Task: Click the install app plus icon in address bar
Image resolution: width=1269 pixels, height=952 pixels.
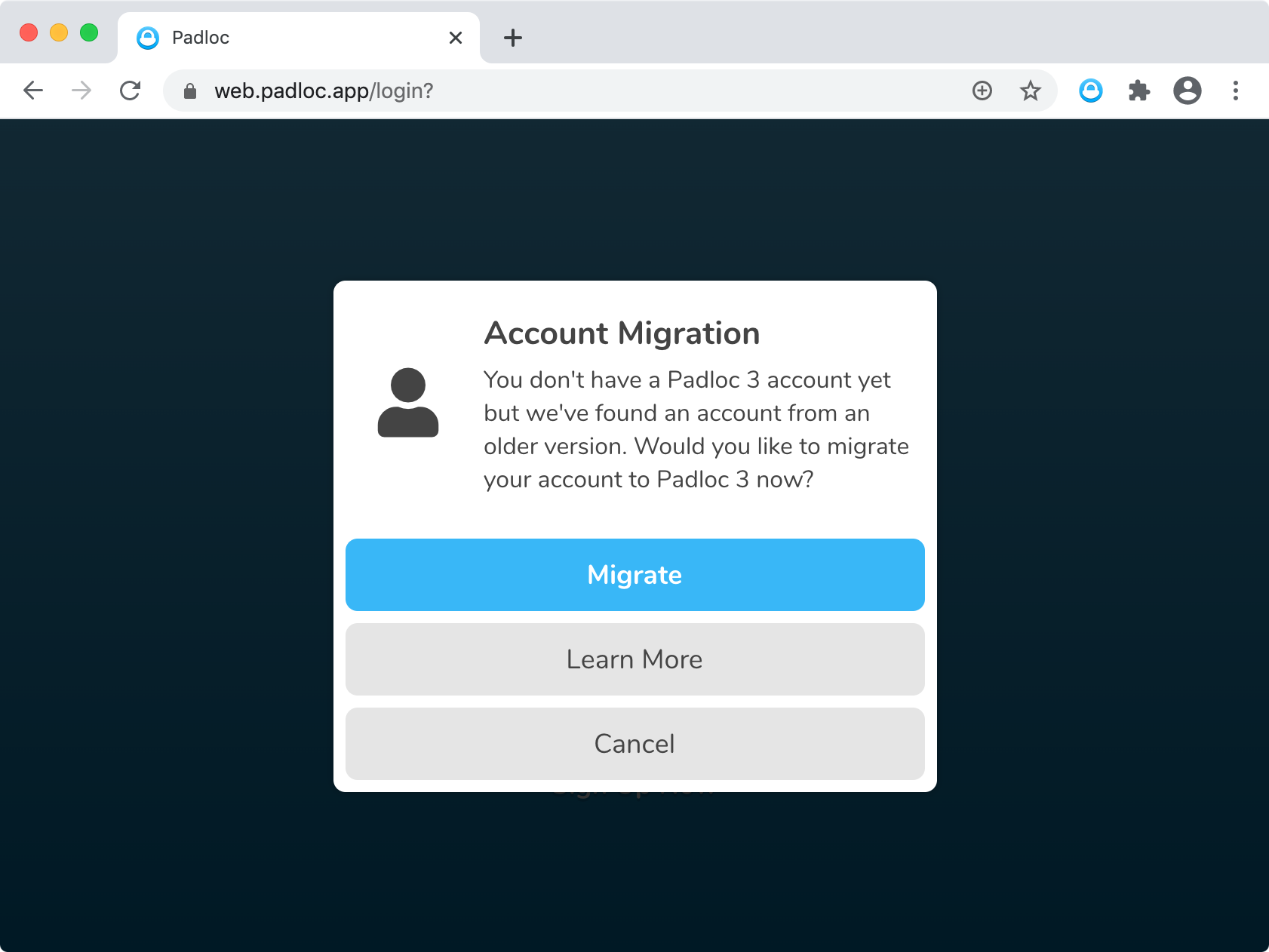Action: tap(982, 91)
